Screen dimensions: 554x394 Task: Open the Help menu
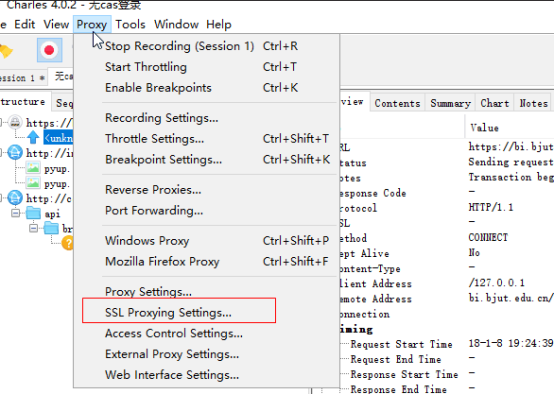[219, 24]
